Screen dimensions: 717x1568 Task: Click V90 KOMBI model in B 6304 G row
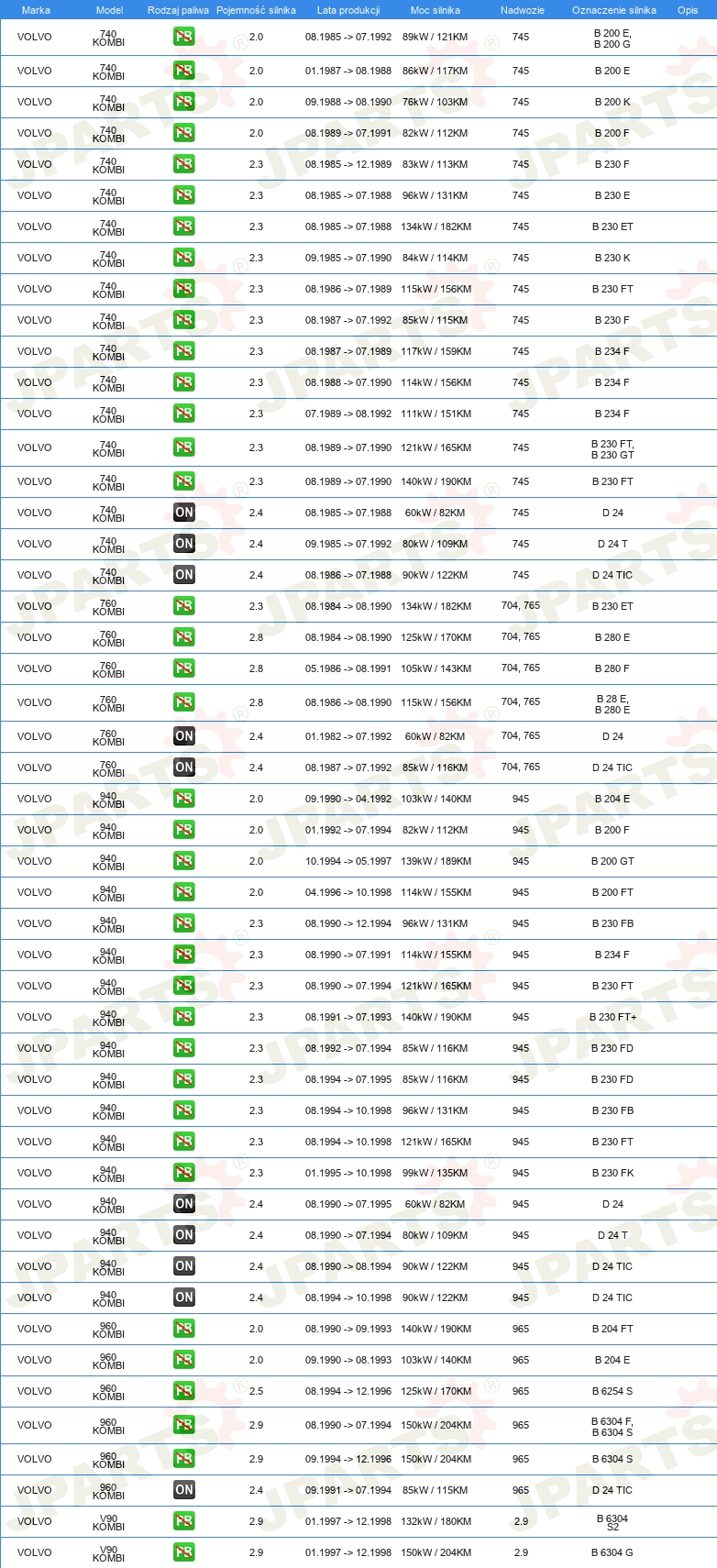[x=108, y=1552]
